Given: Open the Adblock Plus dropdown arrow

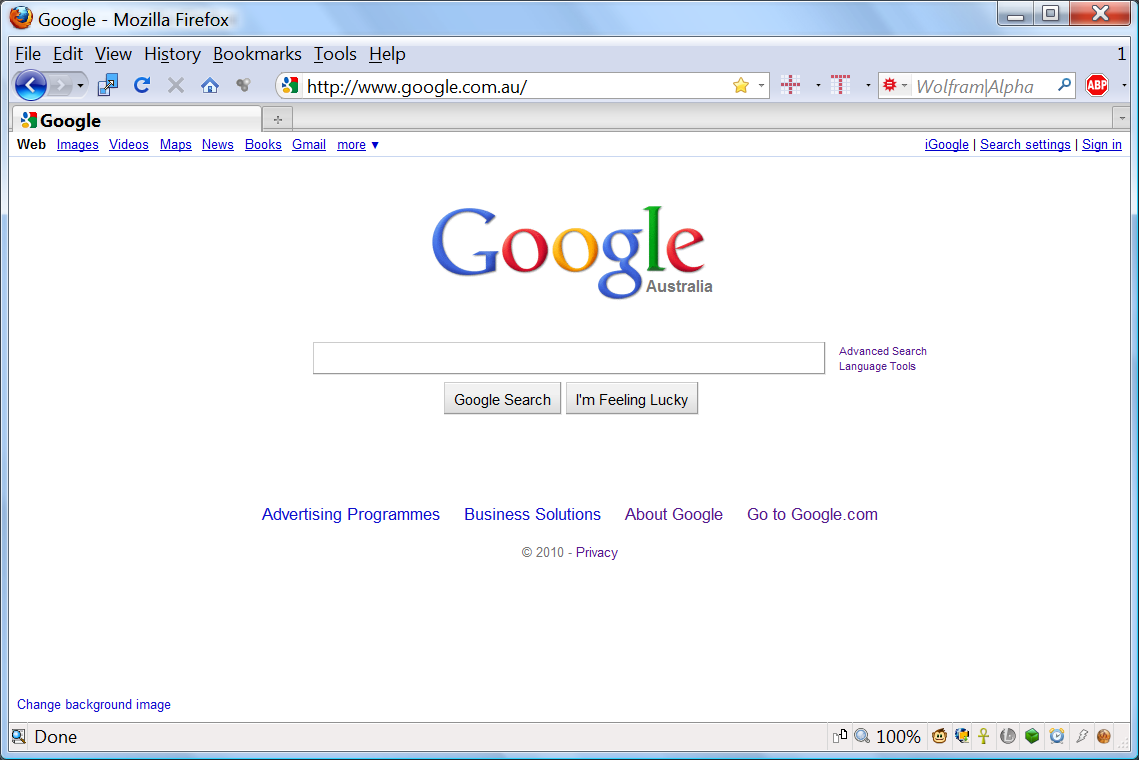Looking at the screenshot, I should tap(1124, 86).
